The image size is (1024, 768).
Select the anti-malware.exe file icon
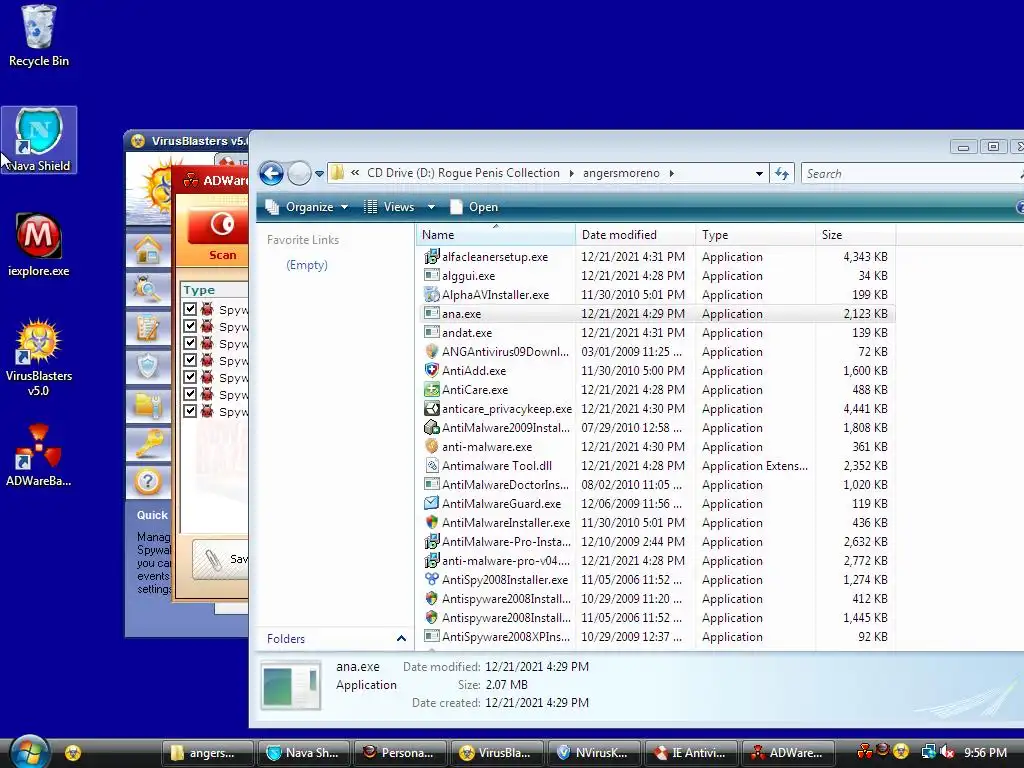pos(432,447)
